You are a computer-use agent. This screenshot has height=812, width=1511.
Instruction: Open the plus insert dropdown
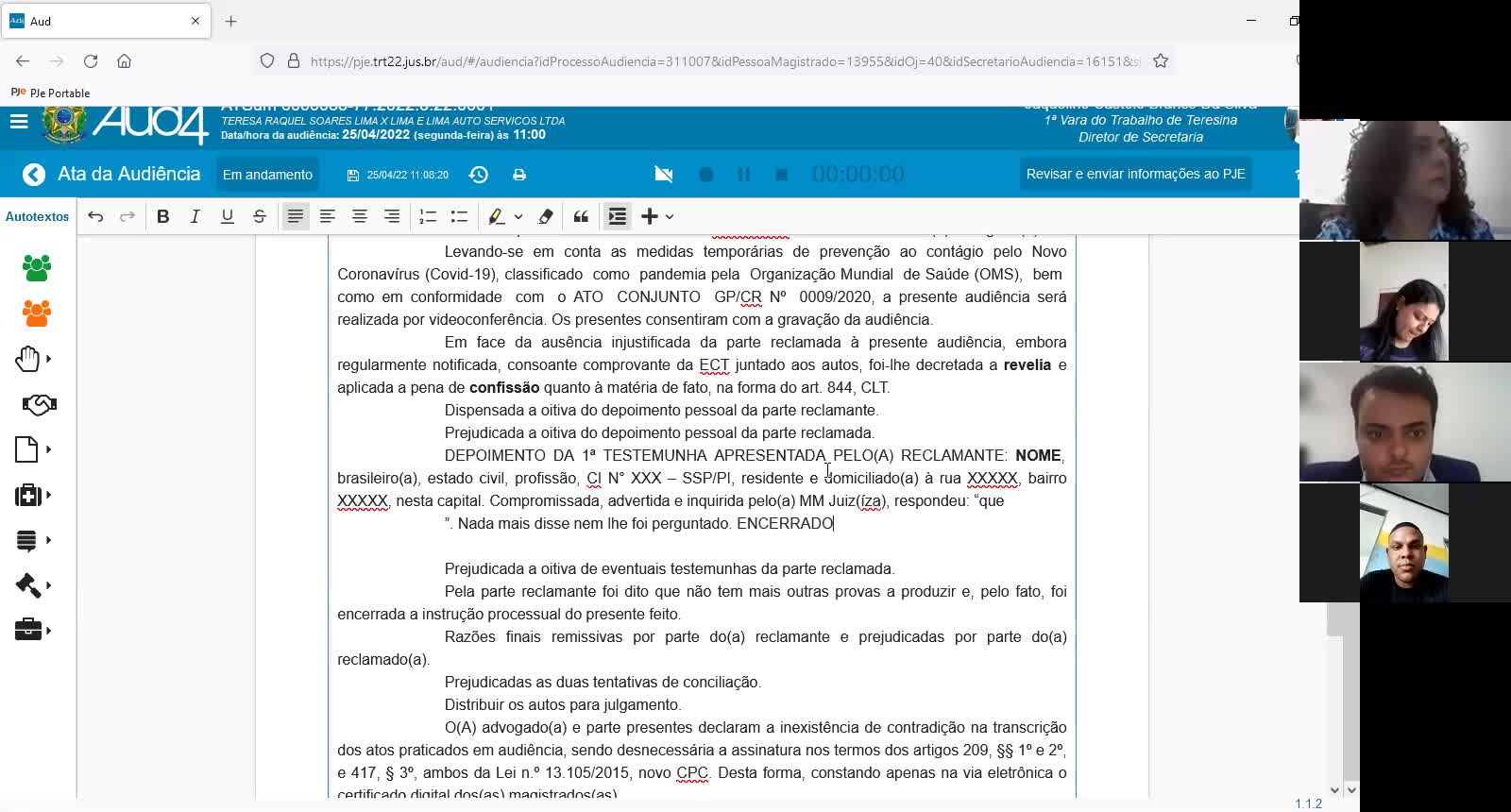coord(657,216)
